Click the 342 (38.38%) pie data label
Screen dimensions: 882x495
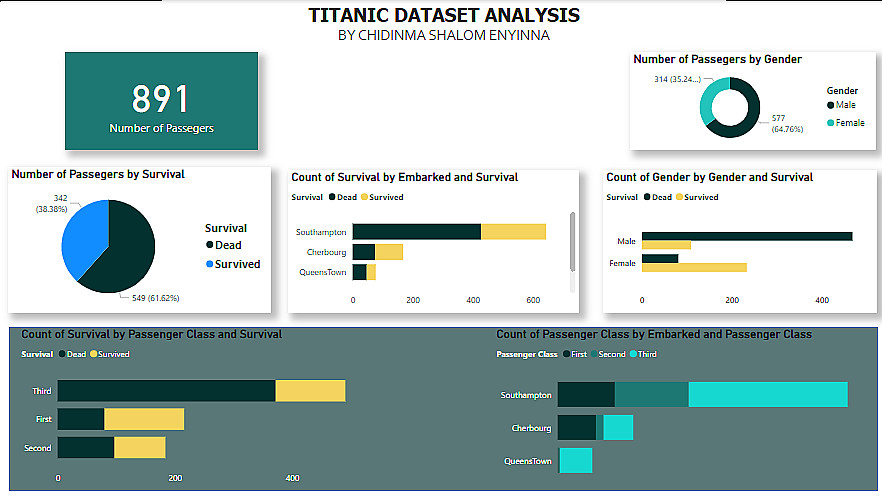[52, 204]
